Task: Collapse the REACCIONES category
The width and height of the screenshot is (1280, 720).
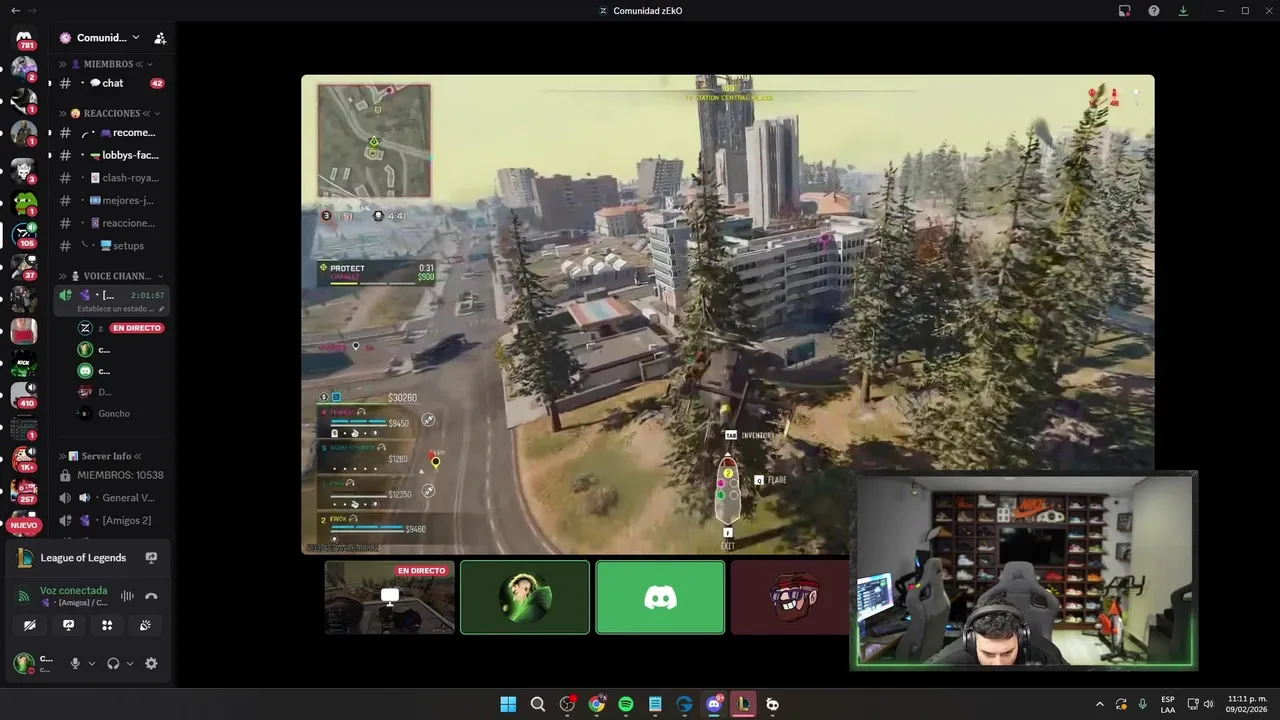Action: coord(110,113)
